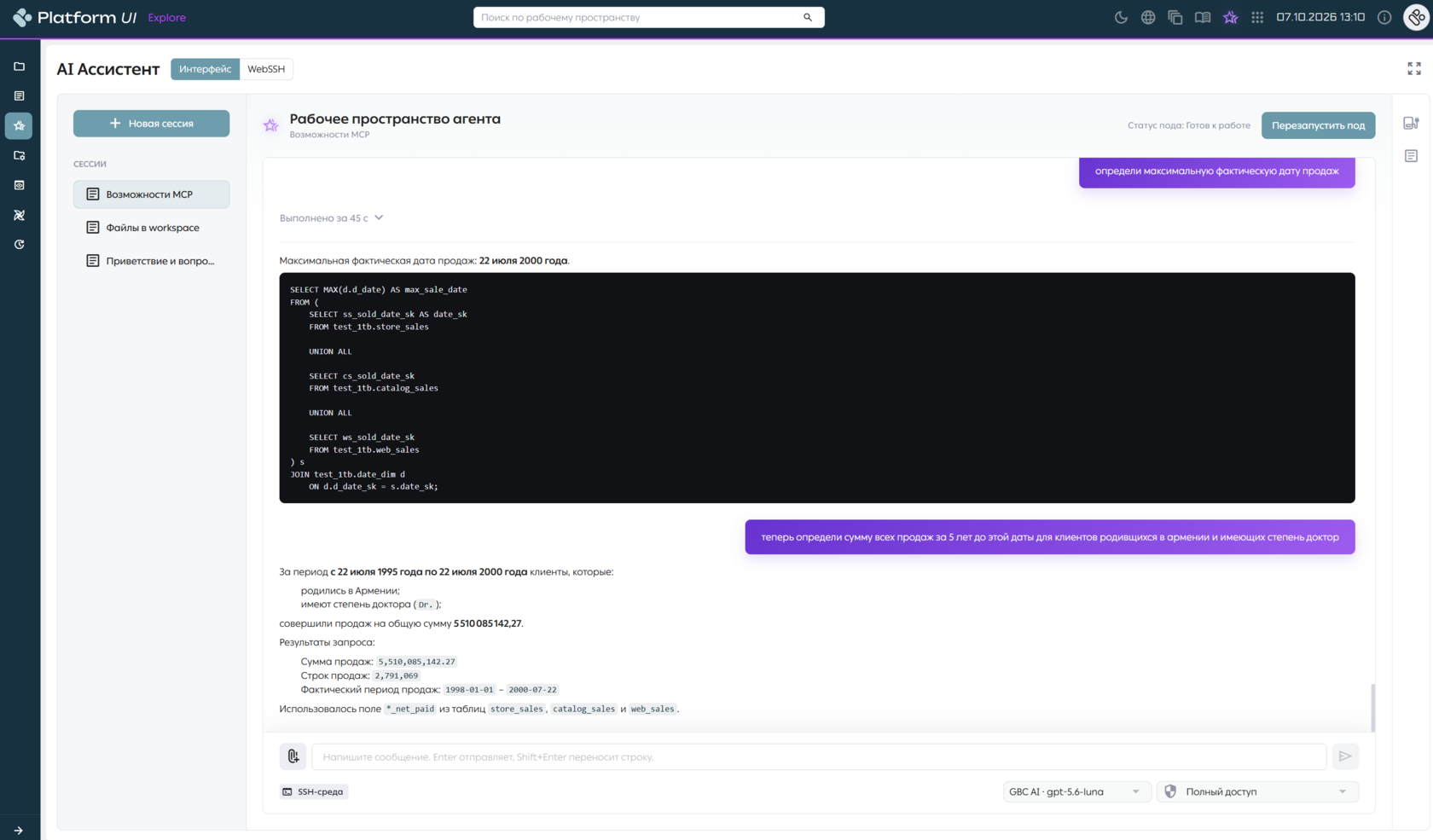Open the Приветствие и вопро... session
Viewport: 1433px width, 840px height.
151,261
